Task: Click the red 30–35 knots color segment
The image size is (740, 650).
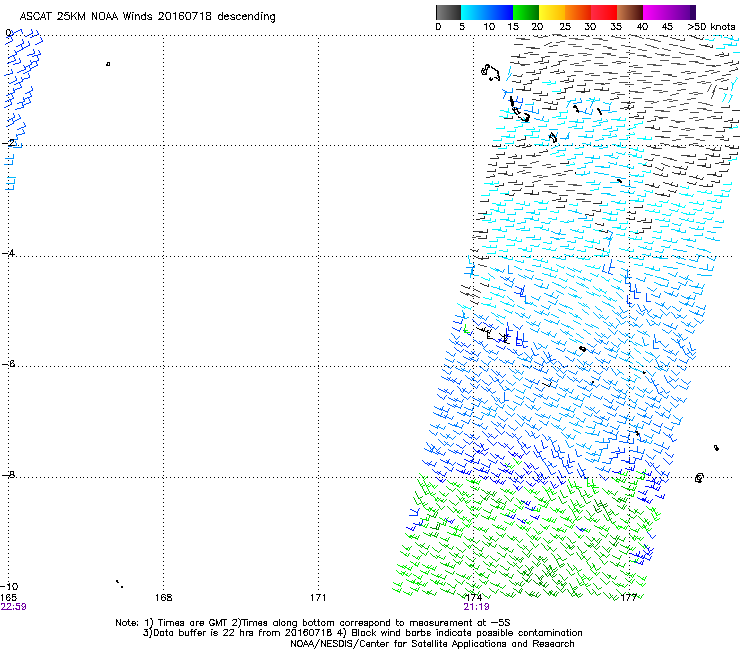Action: coord(604,12)
